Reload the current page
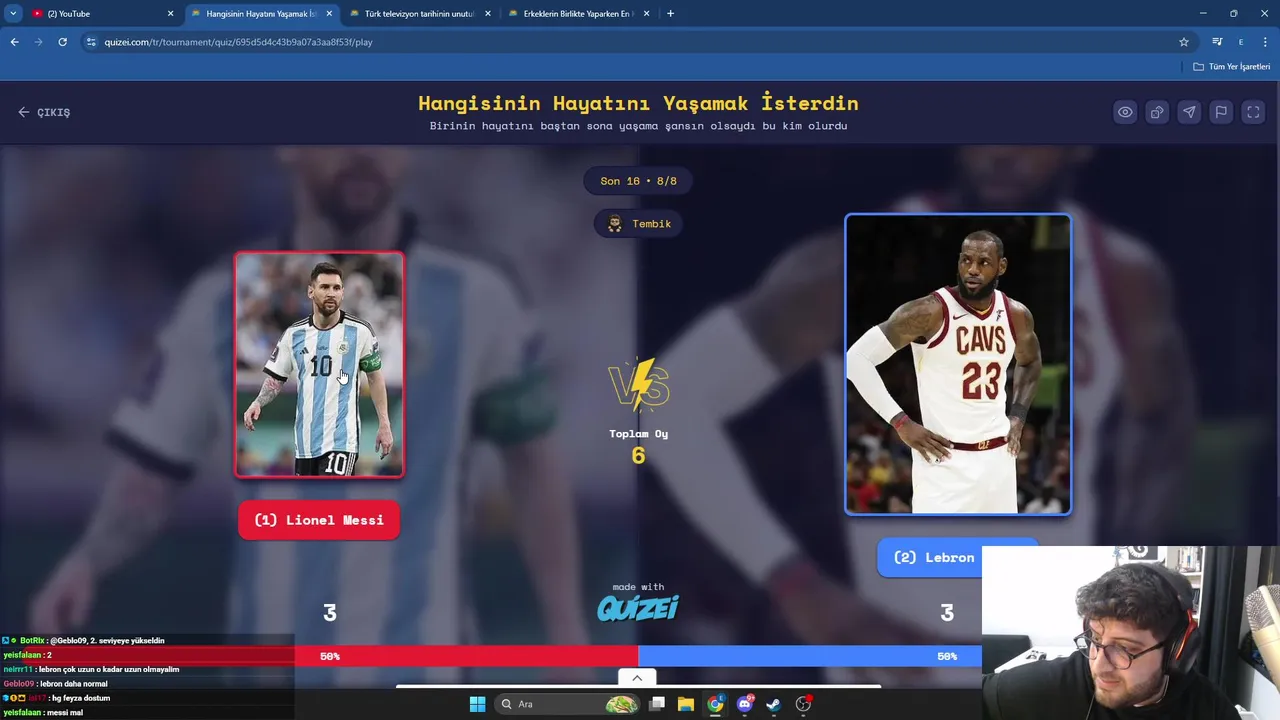 (x=62, y=42)
